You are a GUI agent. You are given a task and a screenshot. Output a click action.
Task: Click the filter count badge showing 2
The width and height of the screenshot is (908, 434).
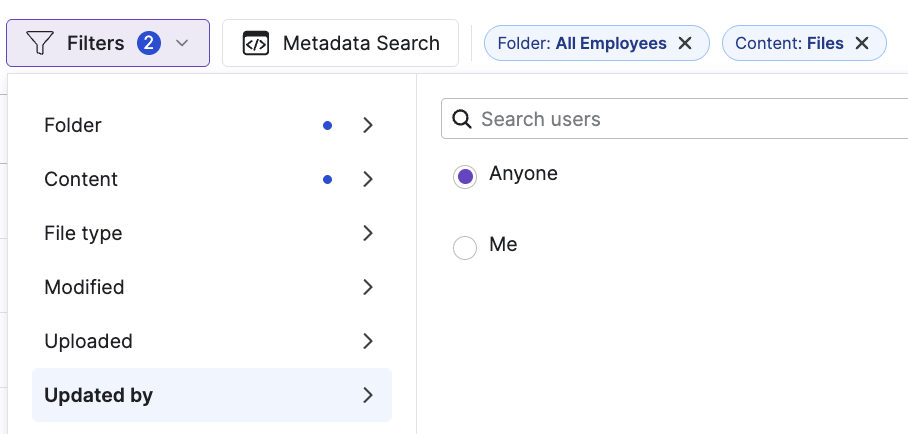pos(149,44)
